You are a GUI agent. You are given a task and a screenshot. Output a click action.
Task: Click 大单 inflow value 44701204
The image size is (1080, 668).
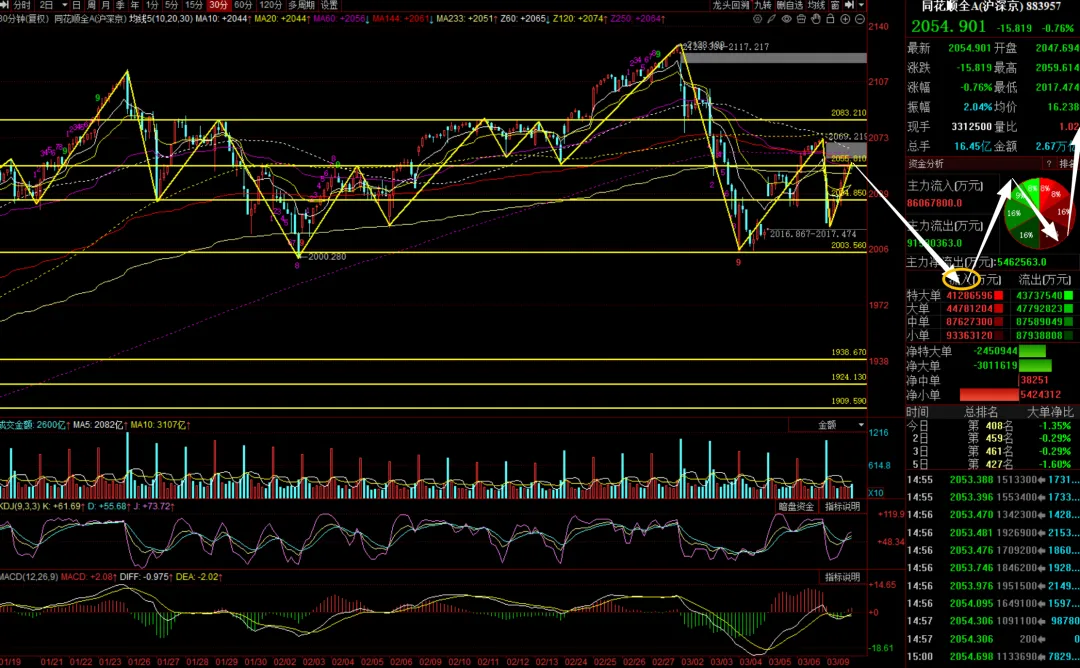[969, 309]
